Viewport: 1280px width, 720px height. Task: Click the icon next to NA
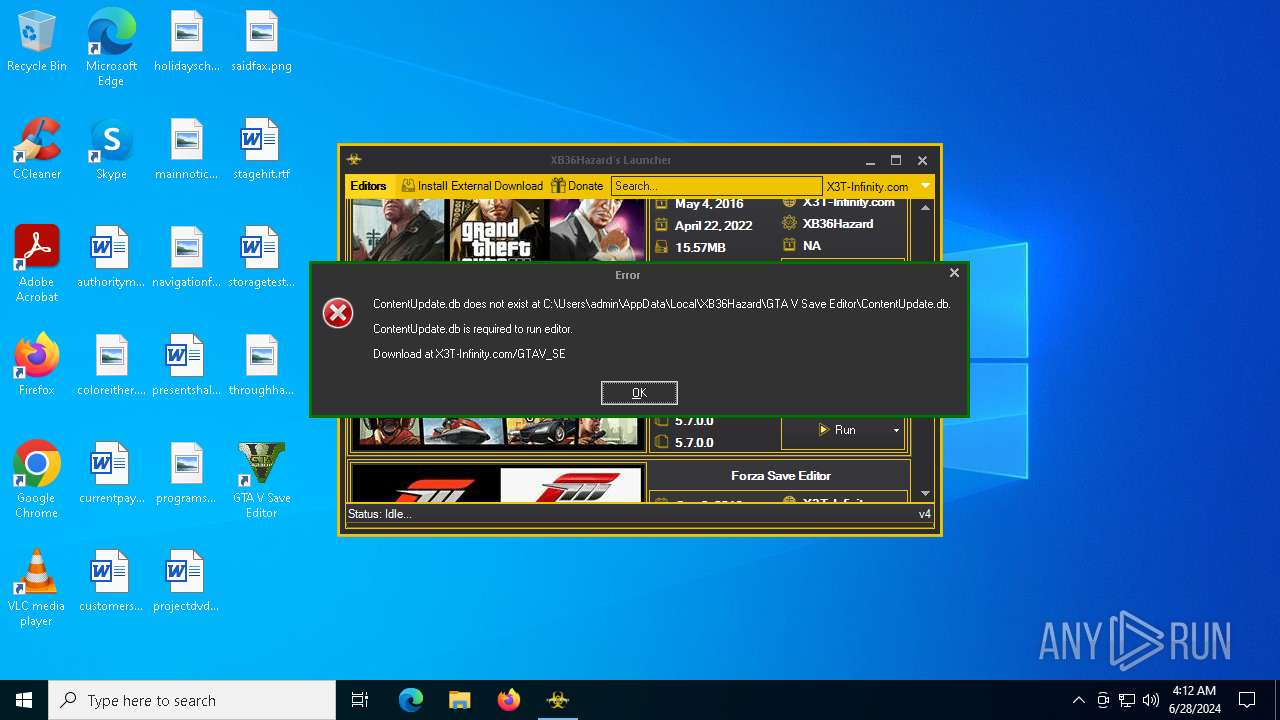[789, 245]
